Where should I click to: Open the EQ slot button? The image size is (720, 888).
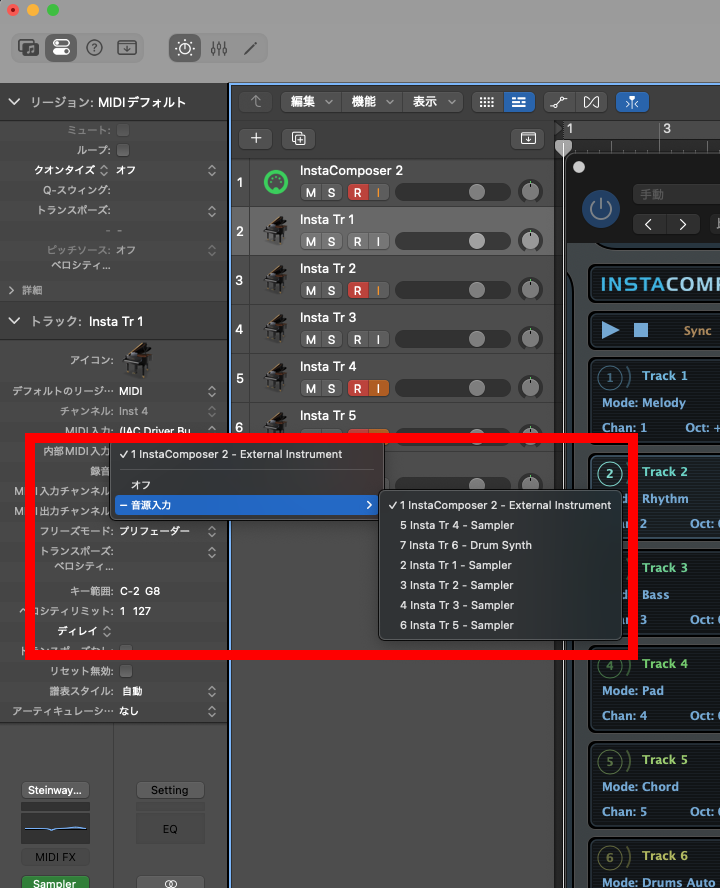pyautogui.click(x=170, y=829)
